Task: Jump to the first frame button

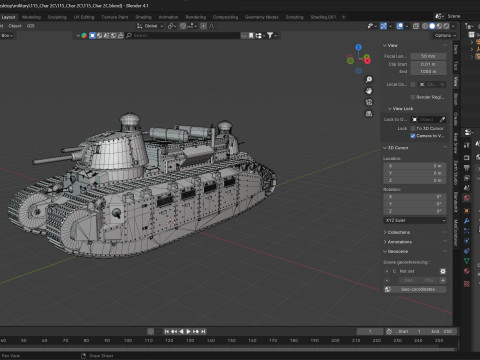Action: point(167,331)
